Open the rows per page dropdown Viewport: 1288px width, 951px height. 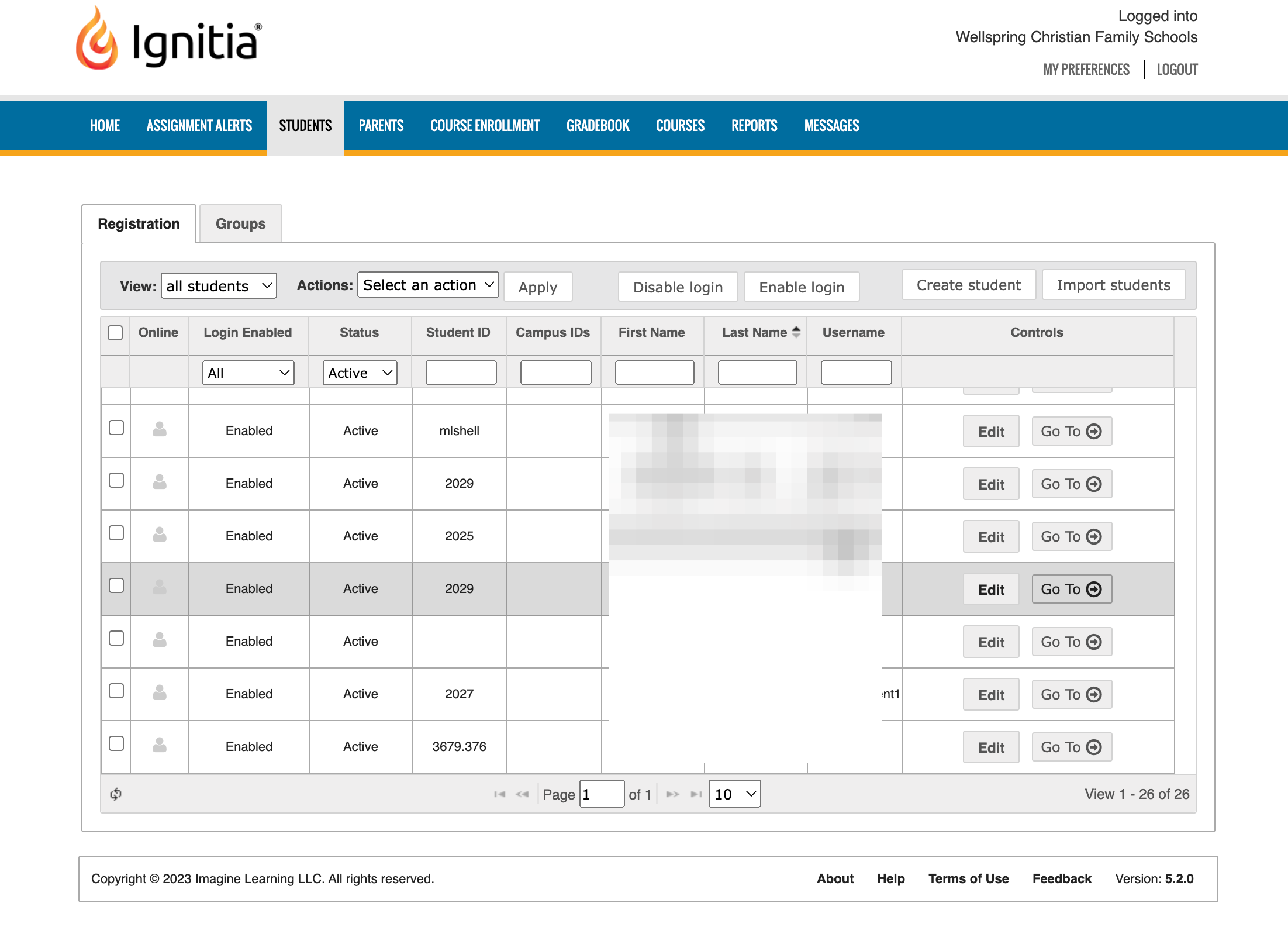point(734,794)
